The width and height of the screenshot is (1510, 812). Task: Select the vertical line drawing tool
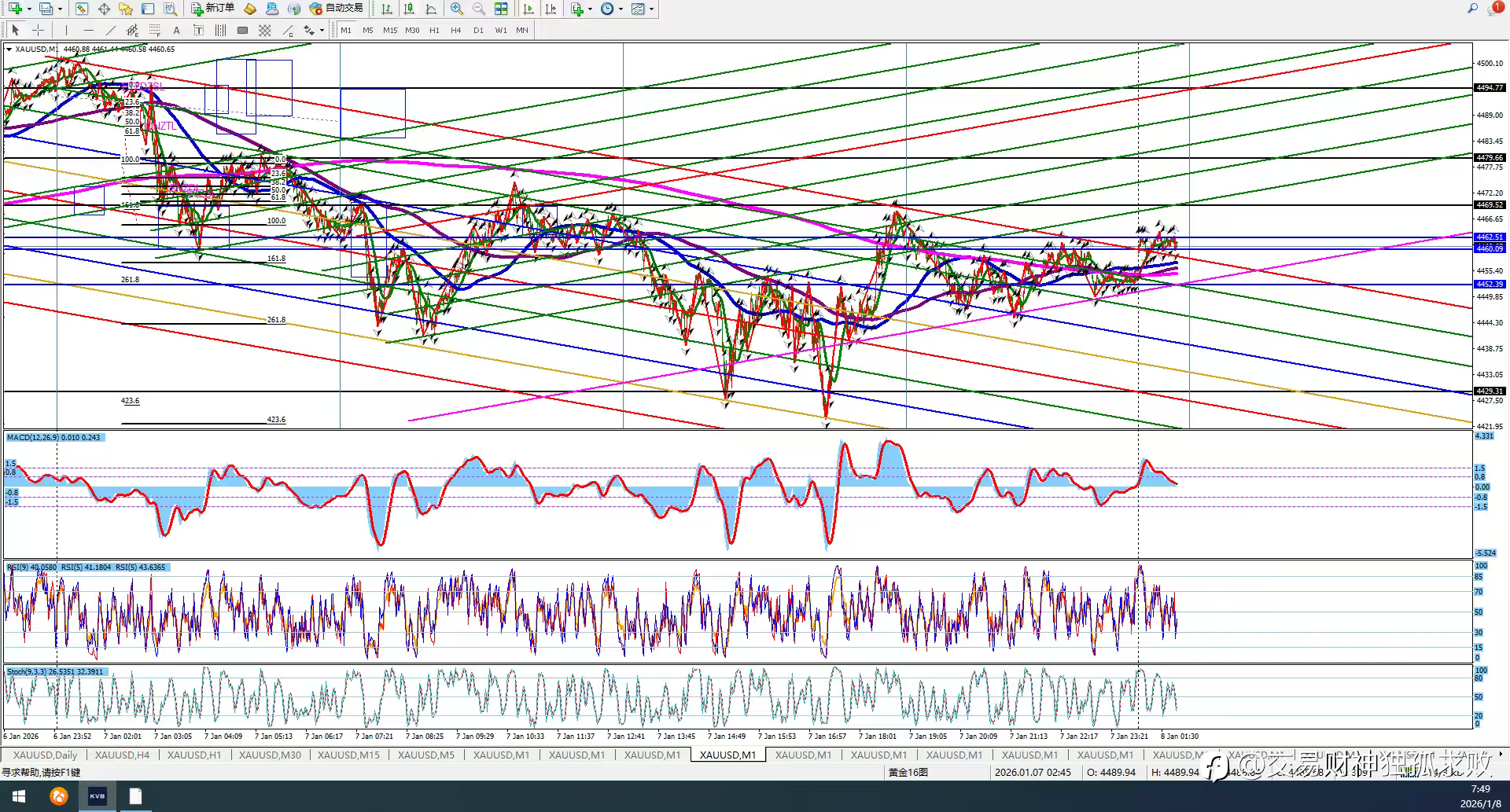[66, 30]
